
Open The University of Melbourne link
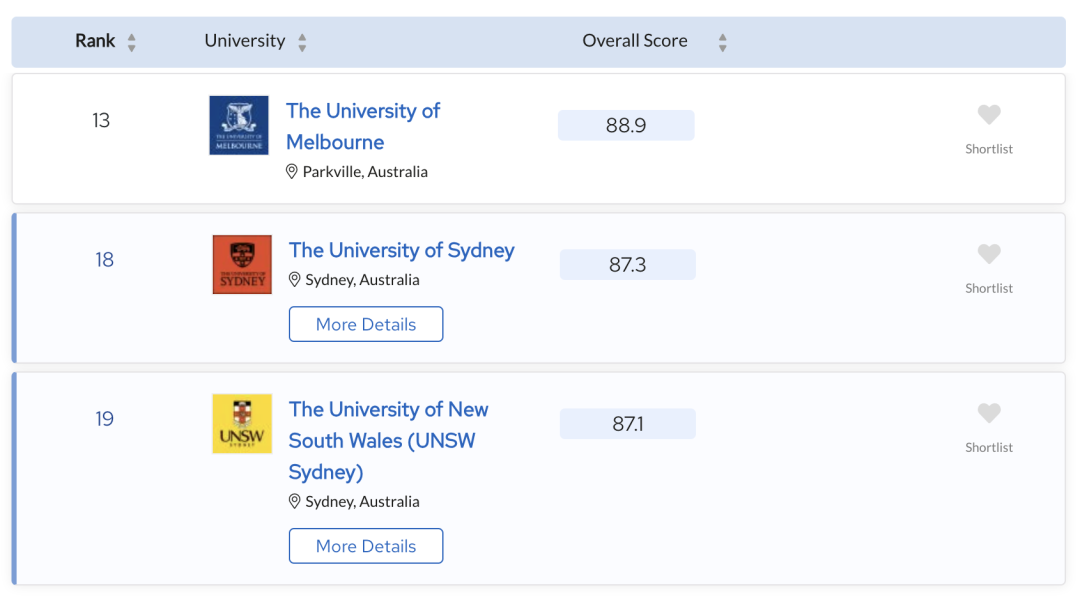point(363,126)
